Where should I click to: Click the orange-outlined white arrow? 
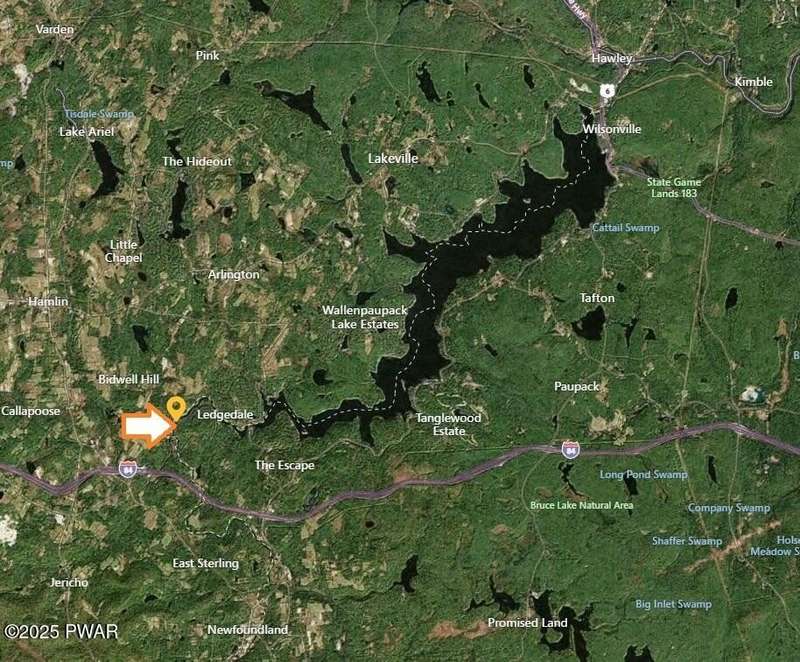pyautogui.click(x=148, y=426)
